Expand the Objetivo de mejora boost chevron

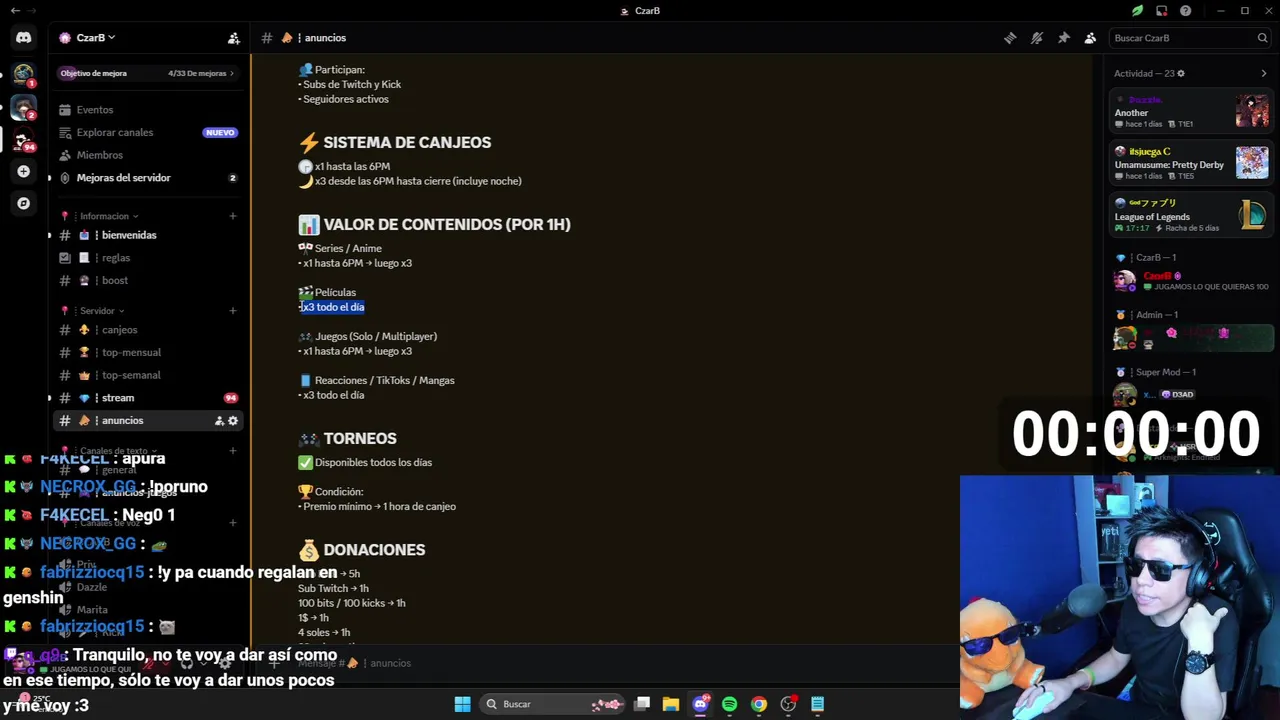coord(232,73)
